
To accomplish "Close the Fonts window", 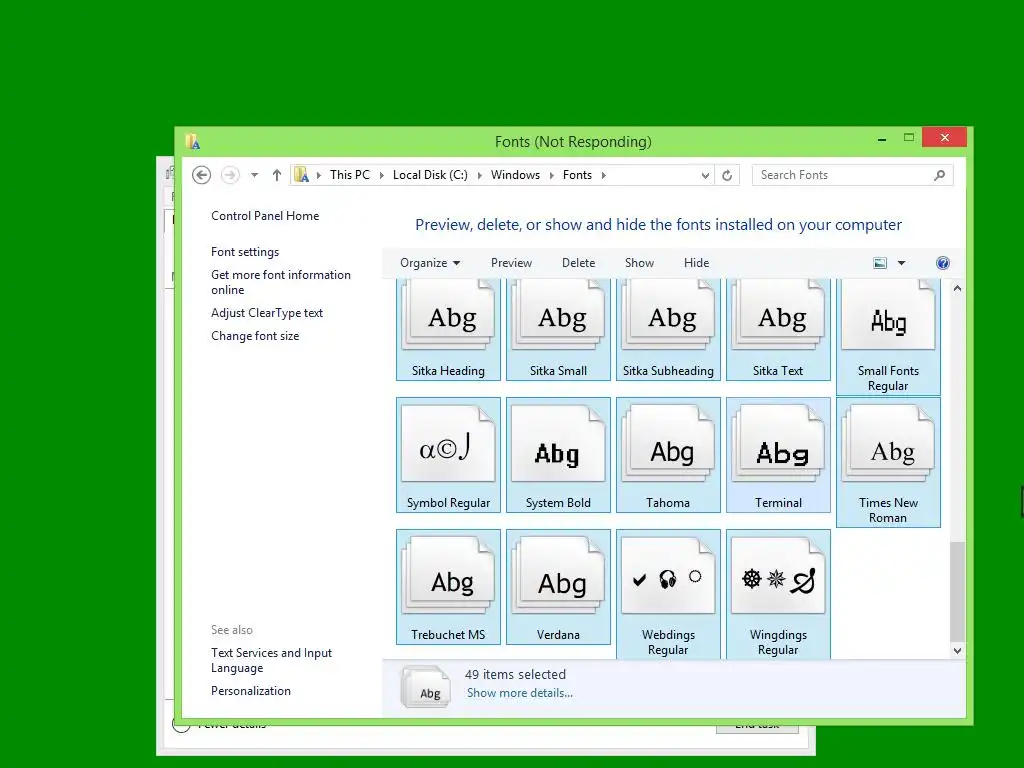I will pyautogui.click(x=944, y=137).
